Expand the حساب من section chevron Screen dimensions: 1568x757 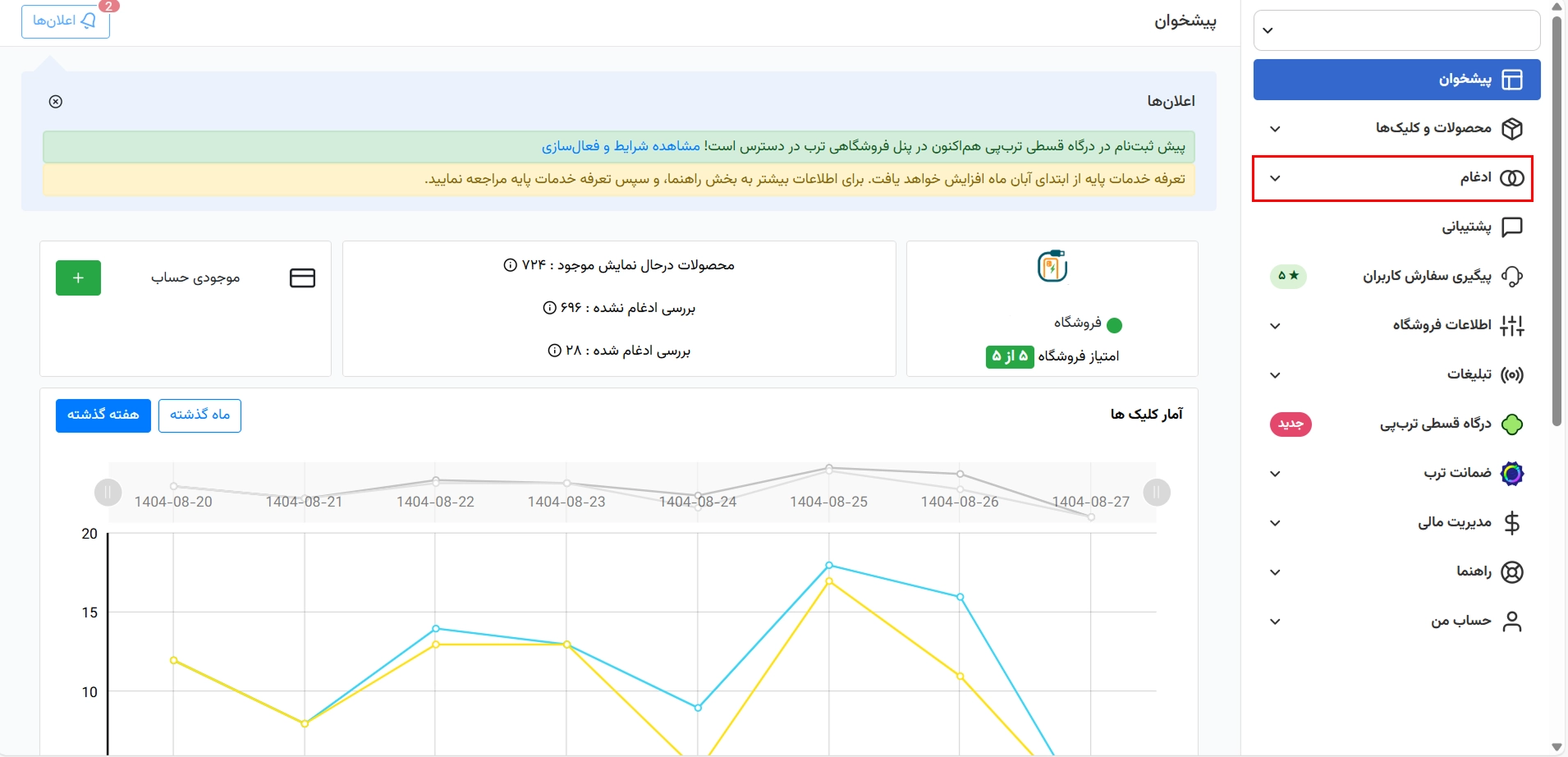(1276, 622)
